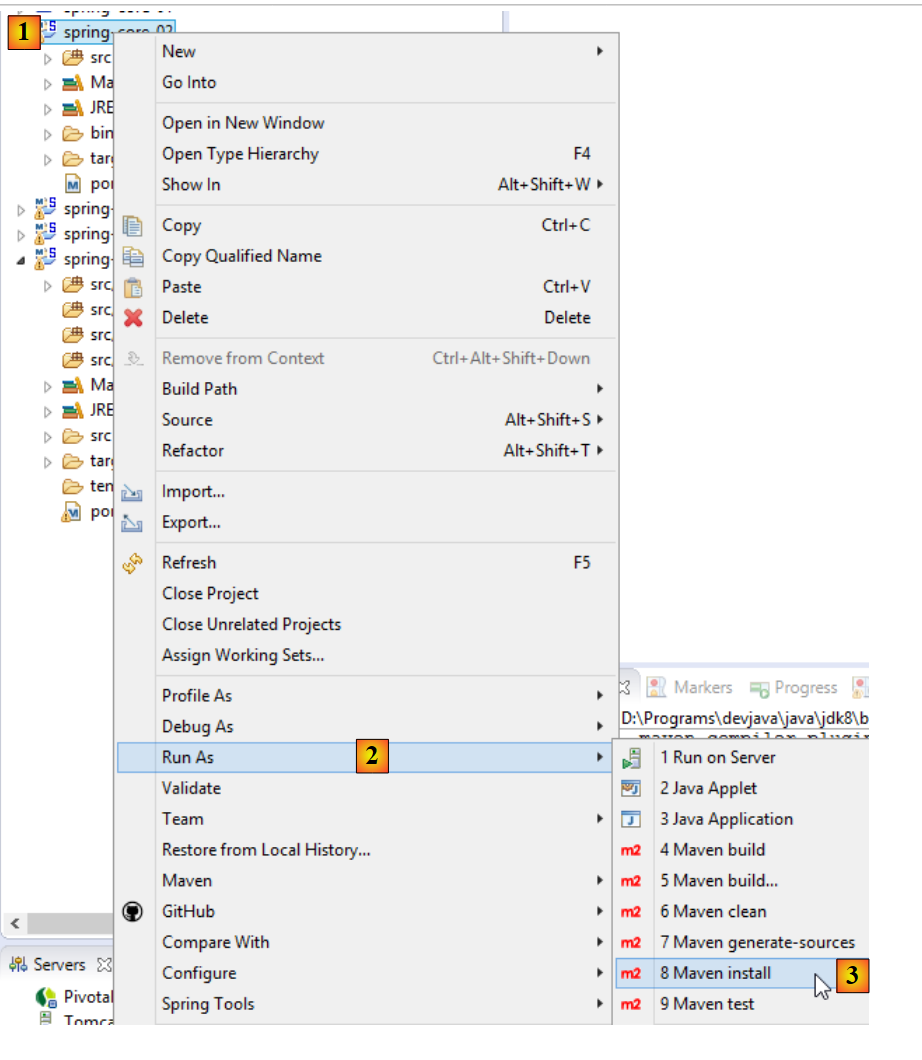Switch to the Markers tab
Image resolution: width=922 pixels, height=1060 pixels.
coord(702,688)
